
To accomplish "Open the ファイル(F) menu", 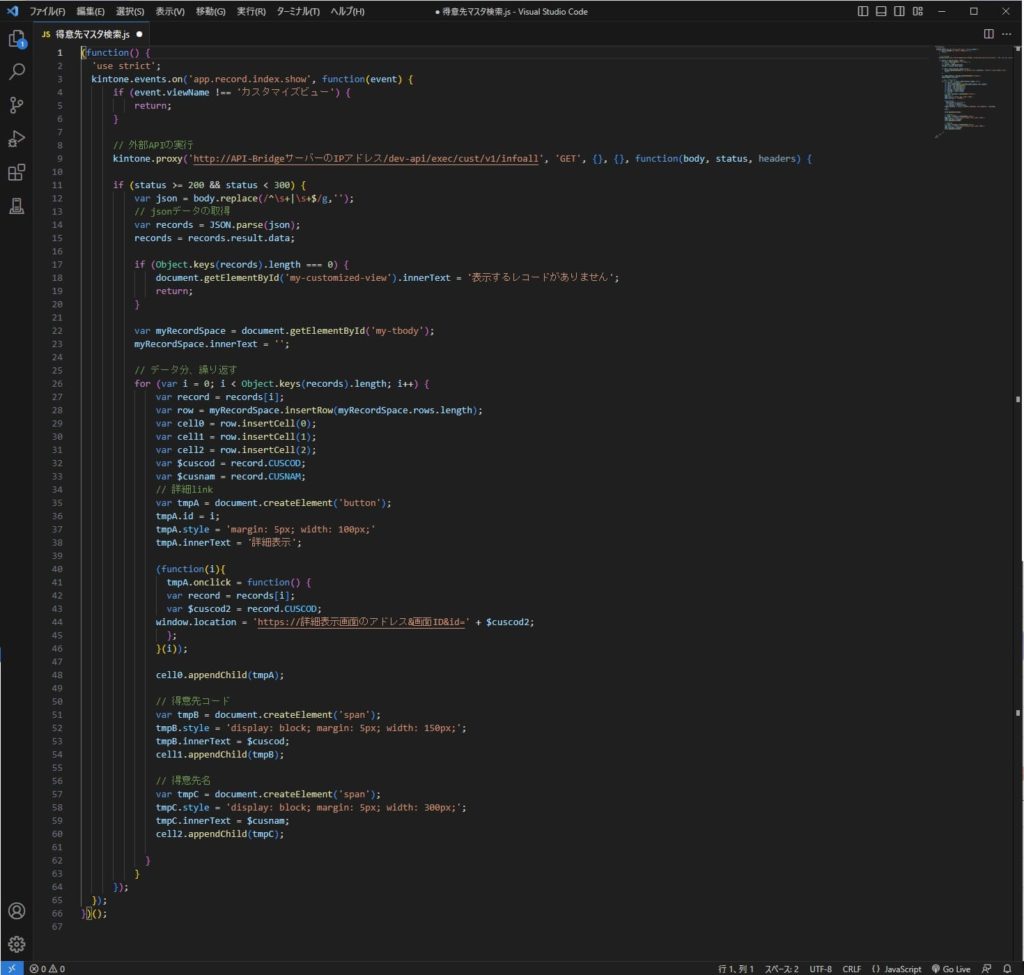I will [47, 12].
